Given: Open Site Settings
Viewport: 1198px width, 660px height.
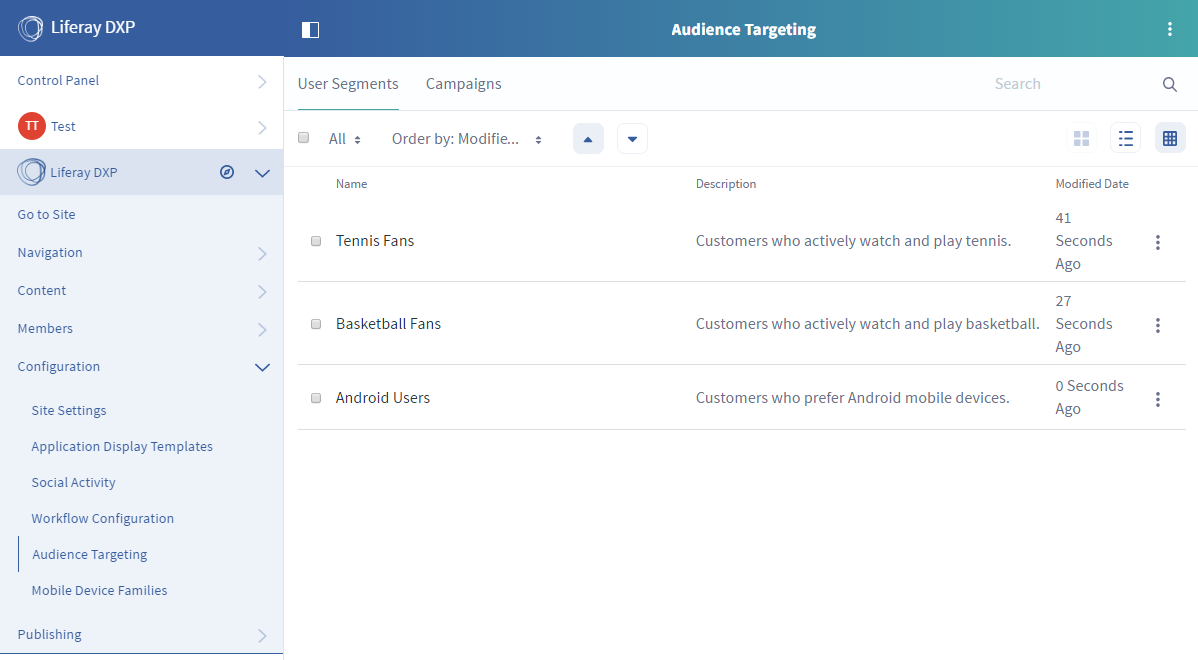Looking at the screenshot, I should click(69, 410).
